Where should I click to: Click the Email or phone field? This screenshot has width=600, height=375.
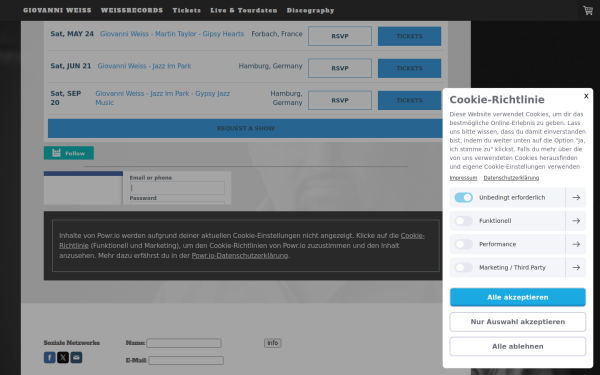[177, 188]
